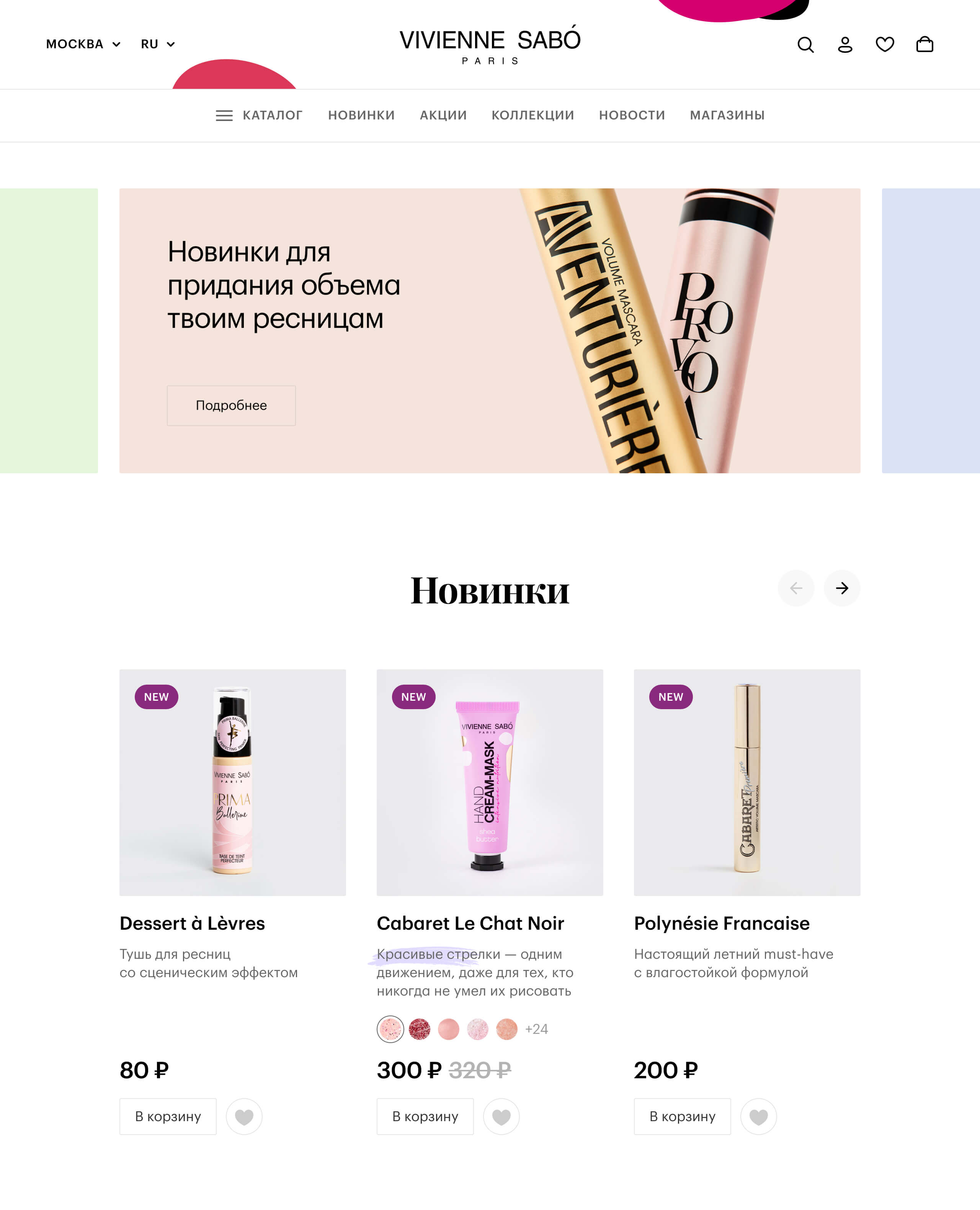Screen dimensions: 980x1210
Task: Add 80 ₽ product В корзину
Action: click(168, 1117)
